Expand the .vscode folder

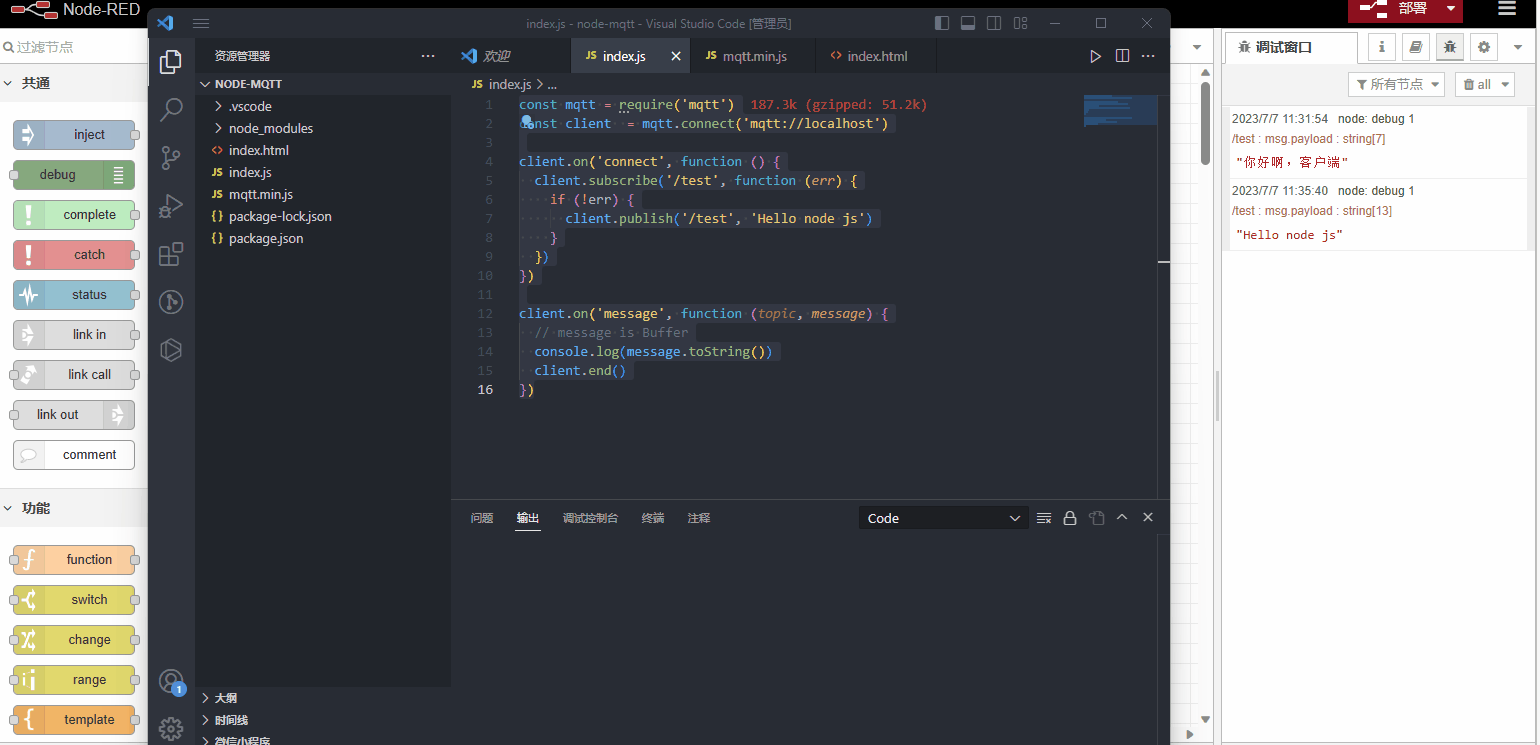point(323,106)
